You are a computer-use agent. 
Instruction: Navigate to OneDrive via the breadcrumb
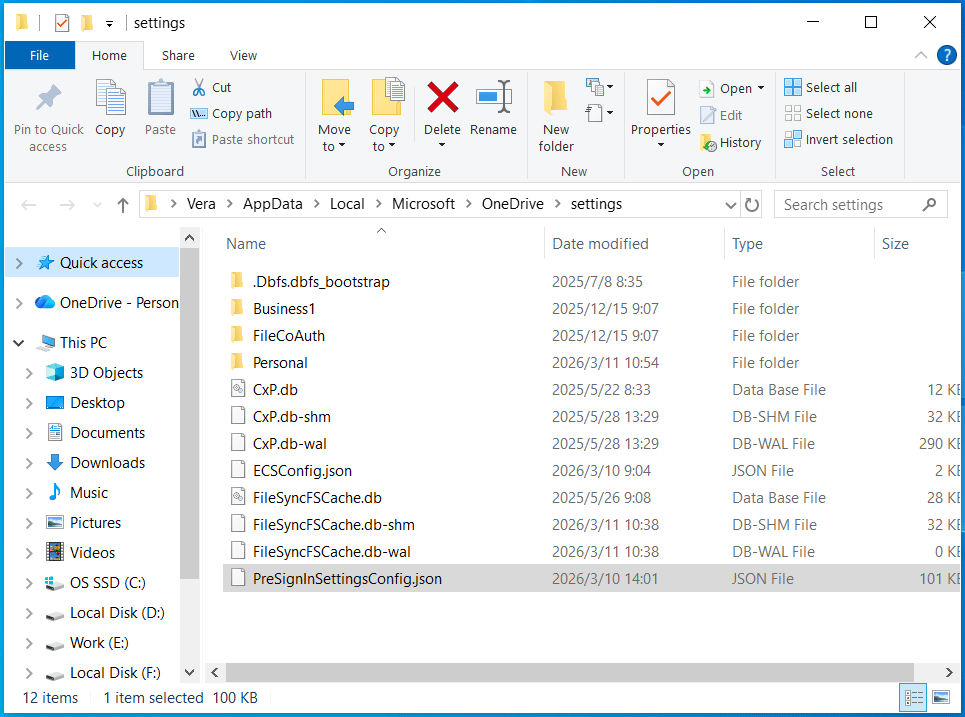tap(511, 203)
